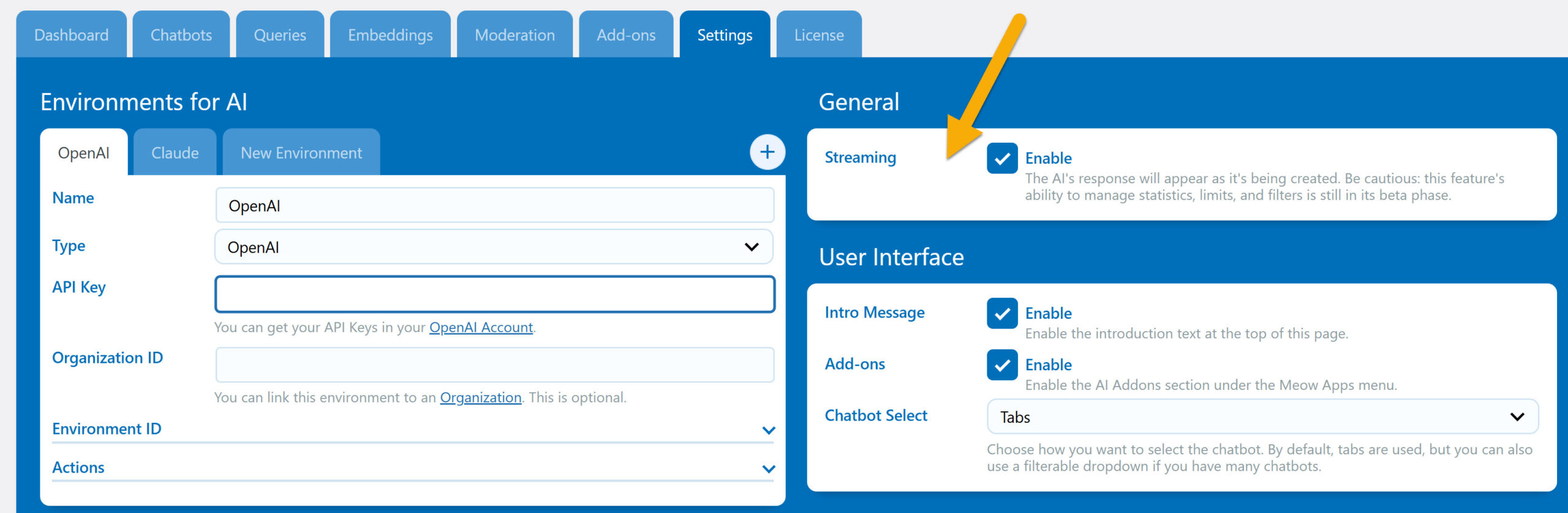Viewport: 1568px width, 513px height.
Task: Expand the Actions section
Action: [x=413, y=468]
